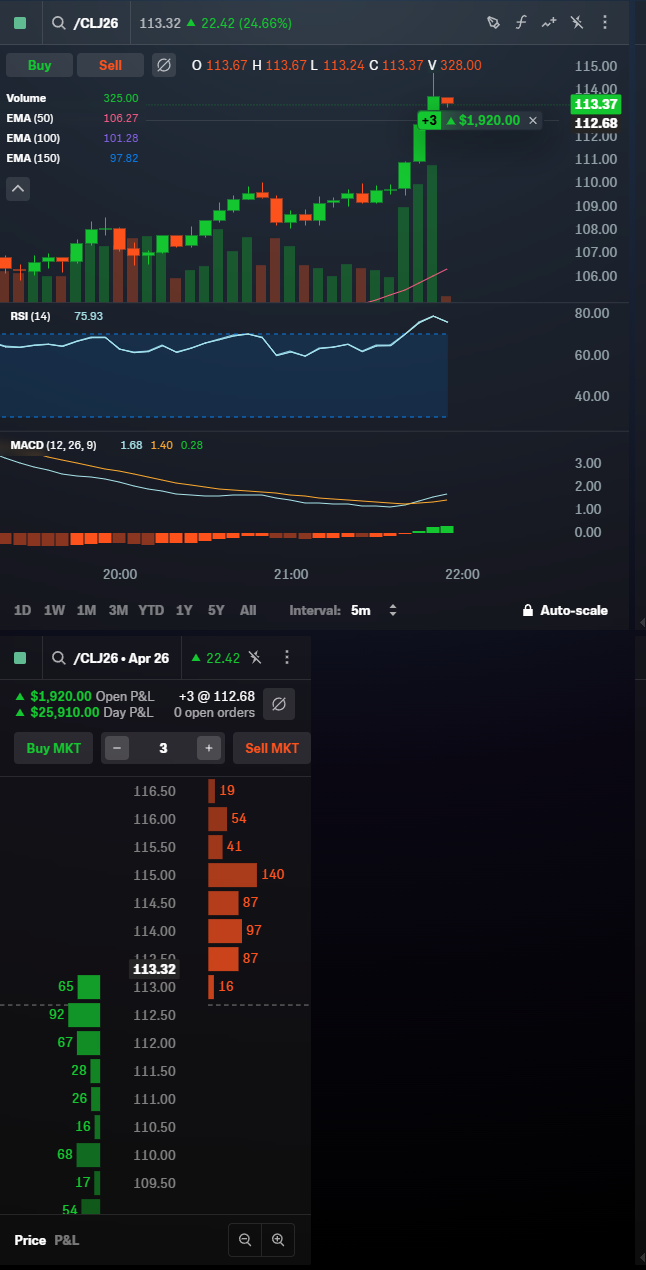Click the 113.37 current price label

pyautogui.click(x=595, y=104)
